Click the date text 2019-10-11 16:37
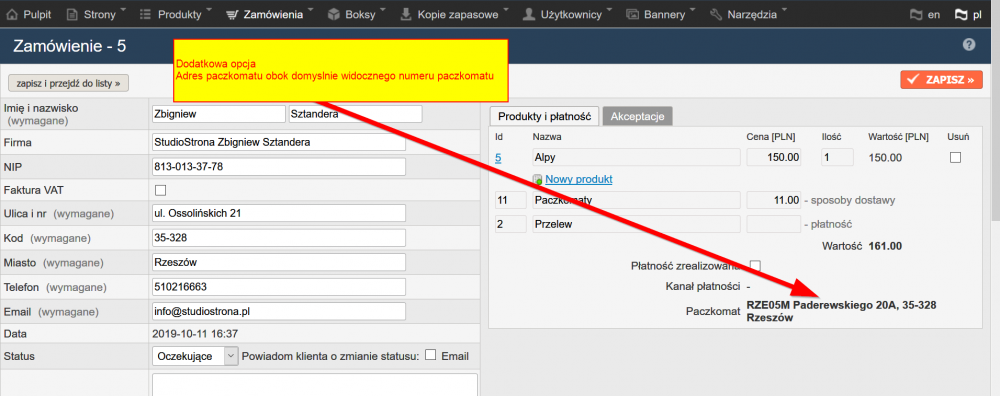This screenshot has height=396, width=1000. pyautogui.click(x=195, y=333)
